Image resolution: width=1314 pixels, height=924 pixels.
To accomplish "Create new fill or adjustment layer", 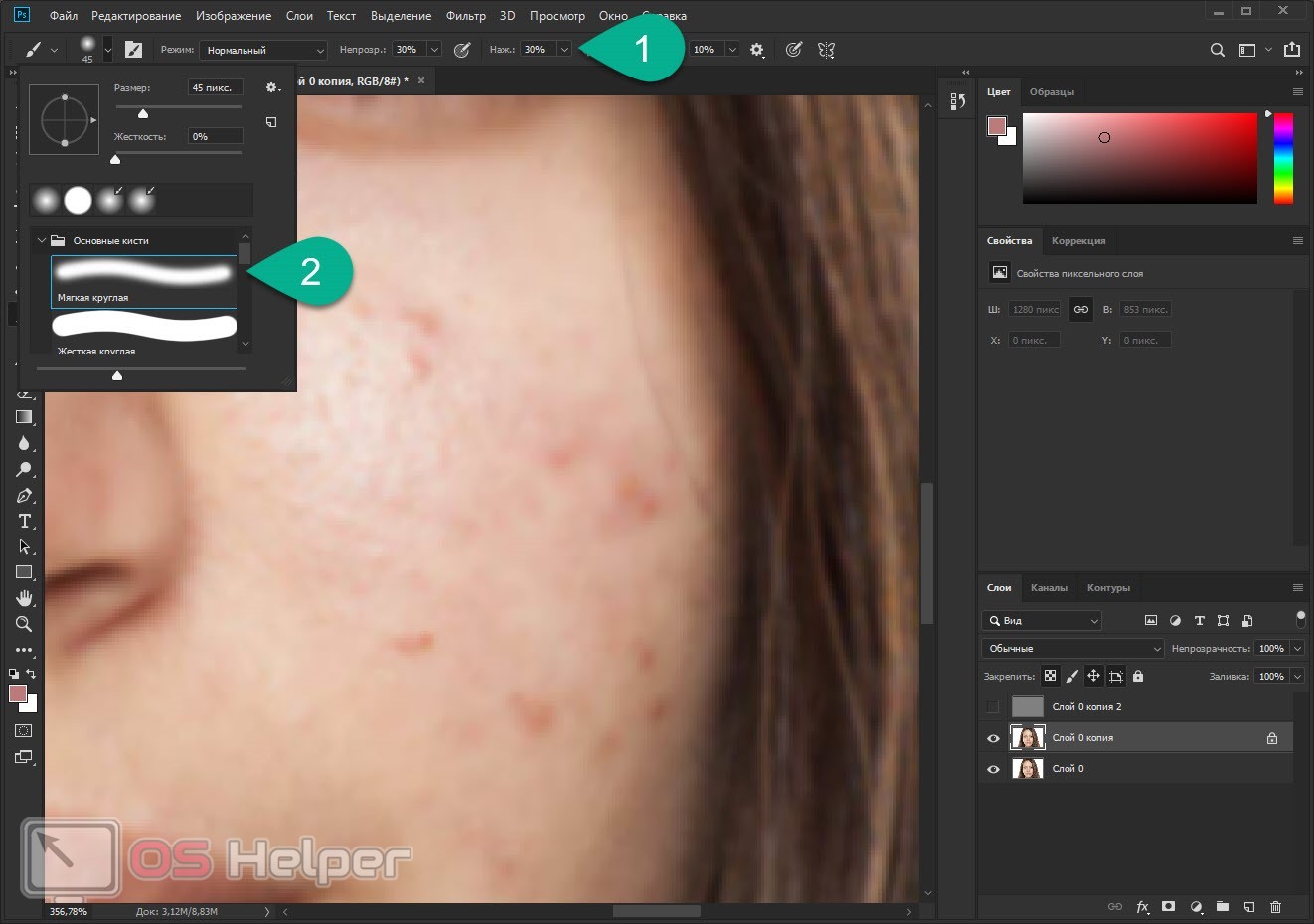I will 1196,906.
